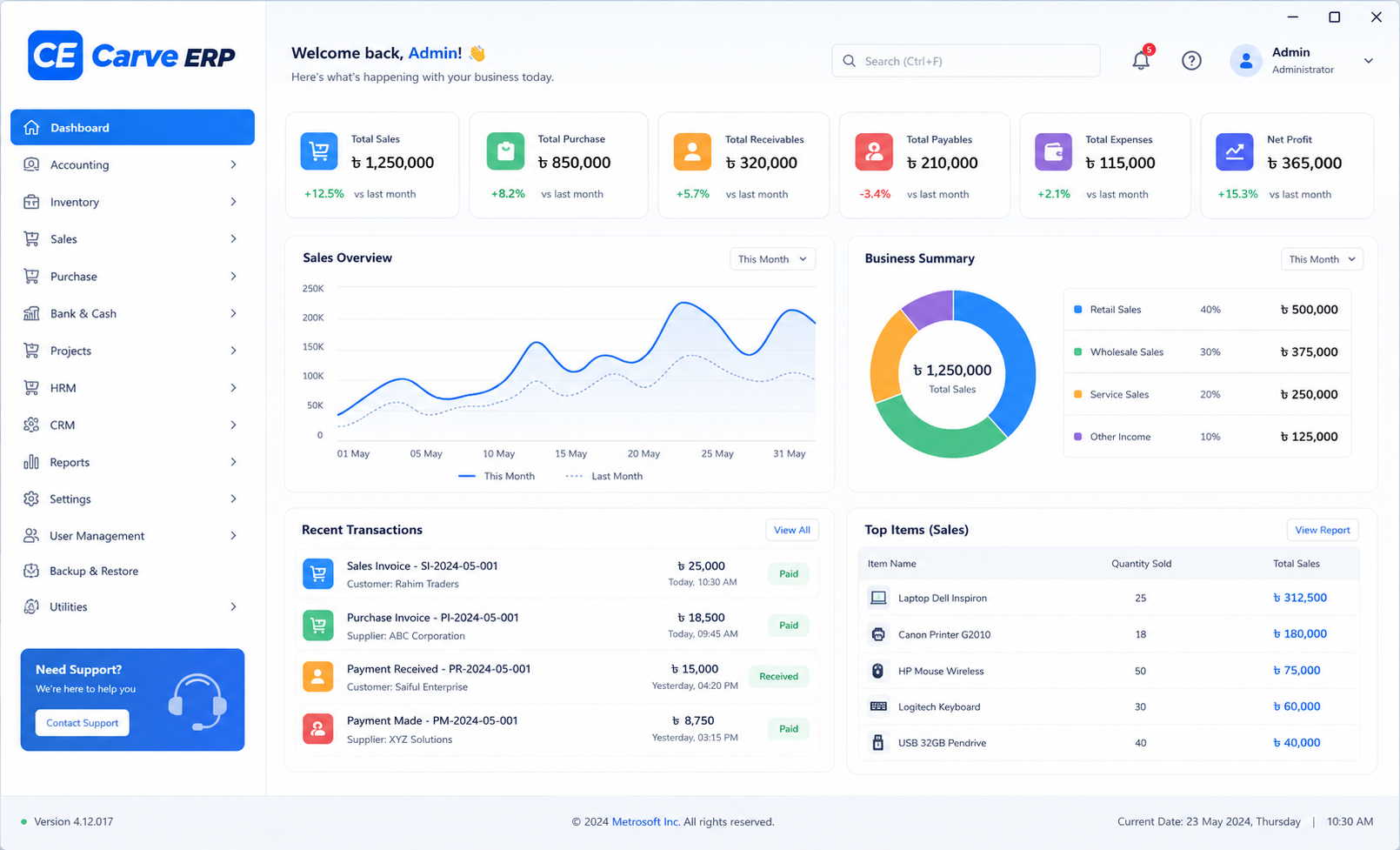Click the Logitech Keyboard keyboard icon
The width and height of the screenshot is (1400, 850).
(878, 706)
